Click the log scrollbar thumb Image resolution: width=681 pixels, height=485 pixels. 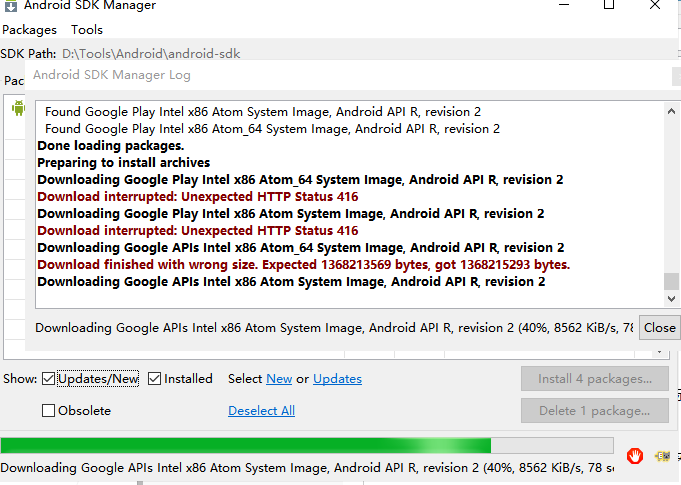click(671, 281)
